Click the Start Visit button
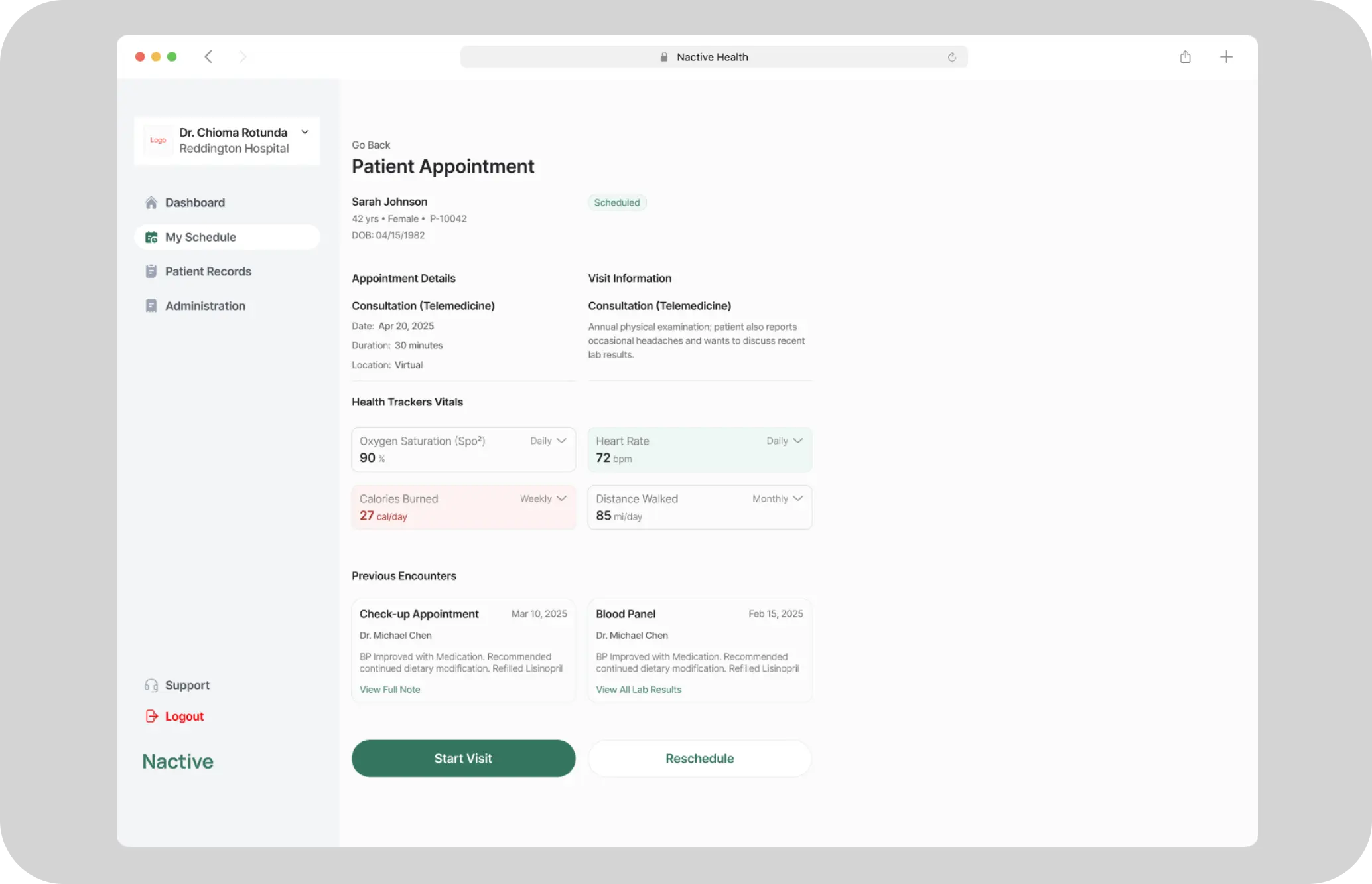1372x884 pixels. [x=463, y=759]
